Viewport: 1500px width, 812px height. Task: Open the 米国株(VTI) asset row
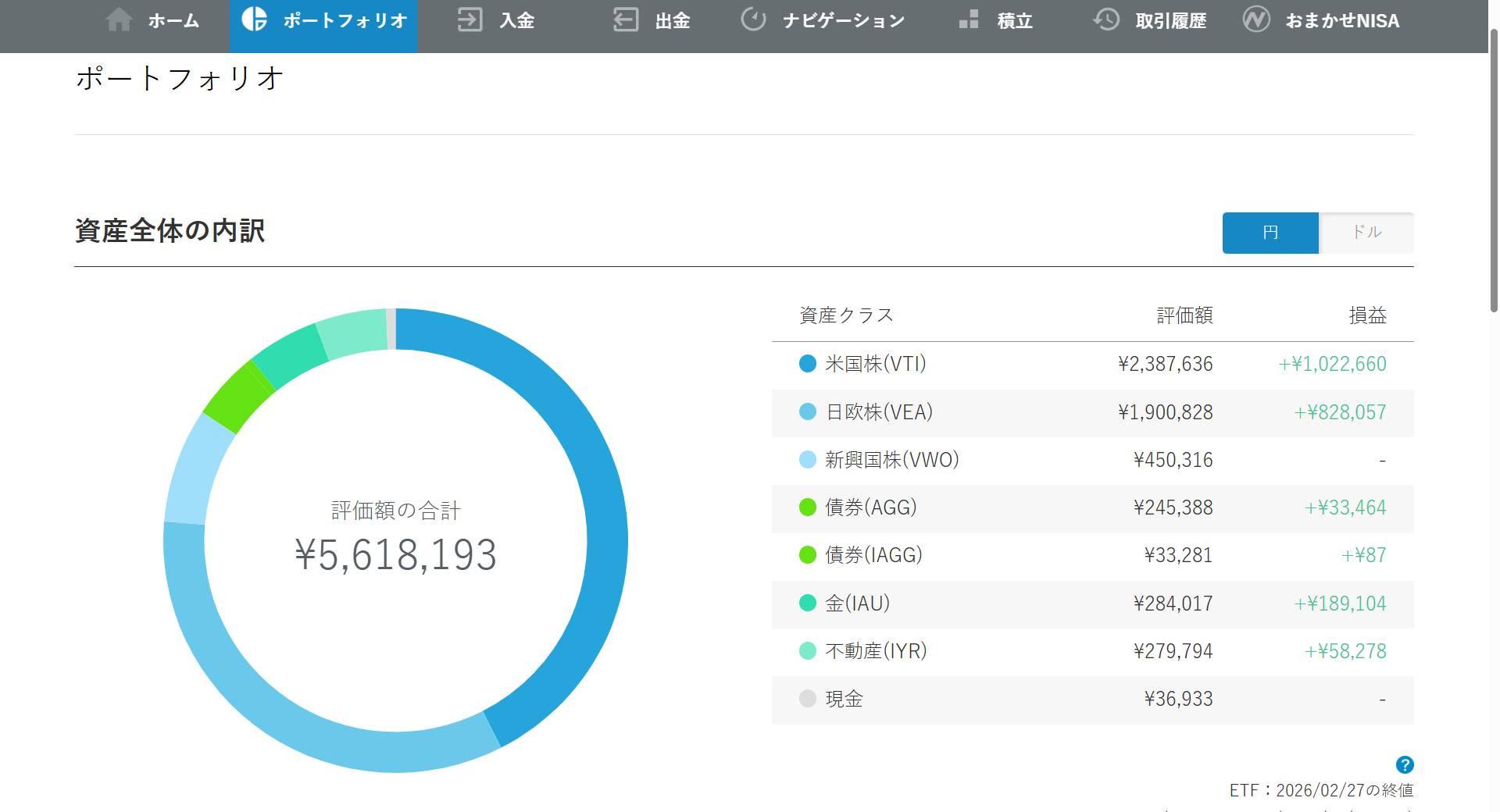(874, 364)
